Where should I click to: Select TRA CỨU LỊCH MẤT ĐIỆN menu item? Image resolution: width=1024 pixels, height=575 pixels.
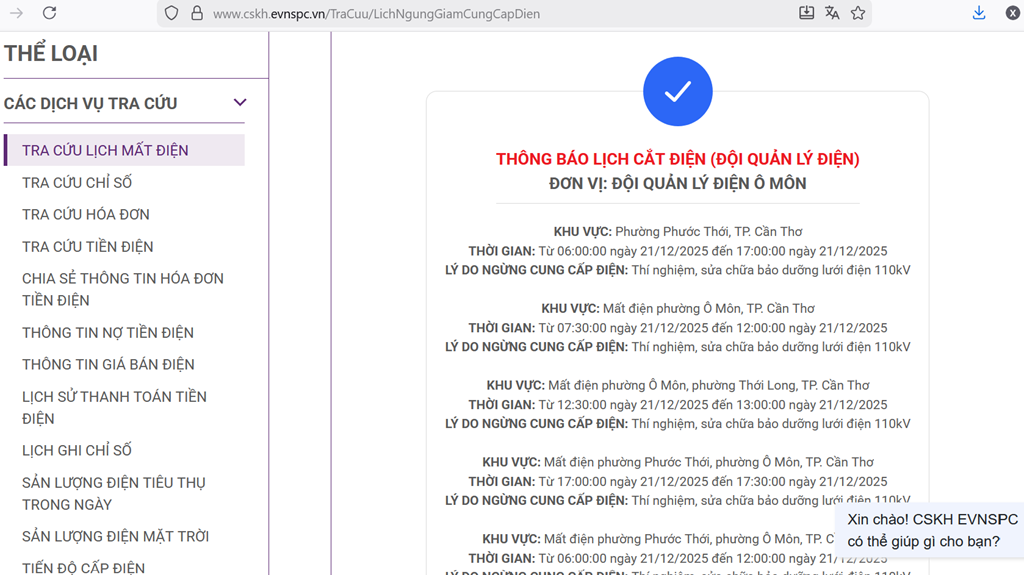click(105, 150)
